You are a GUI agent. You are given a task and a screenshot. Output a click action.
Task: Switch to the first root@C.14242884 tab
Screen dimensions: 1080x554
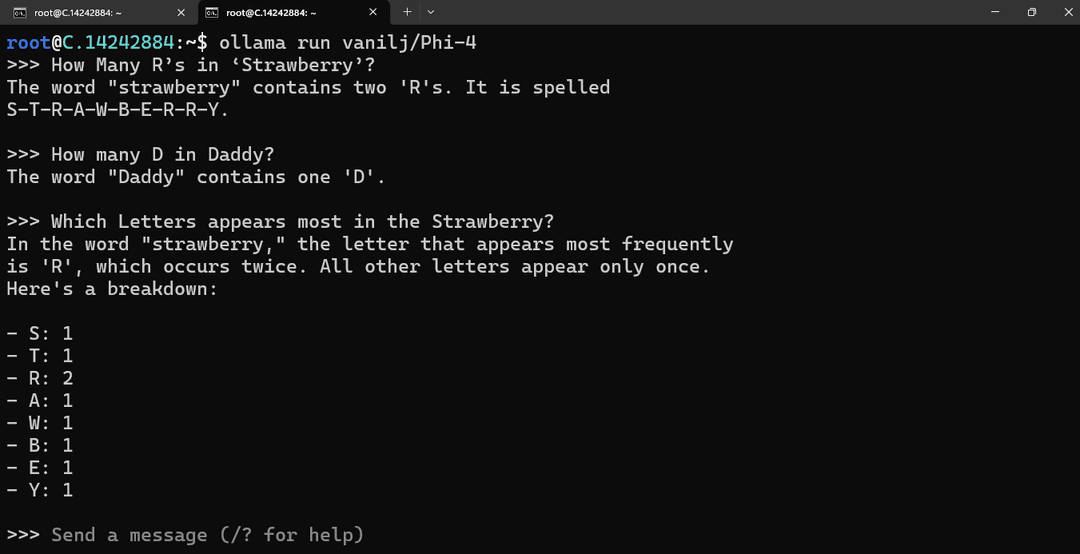coord(98,12)
